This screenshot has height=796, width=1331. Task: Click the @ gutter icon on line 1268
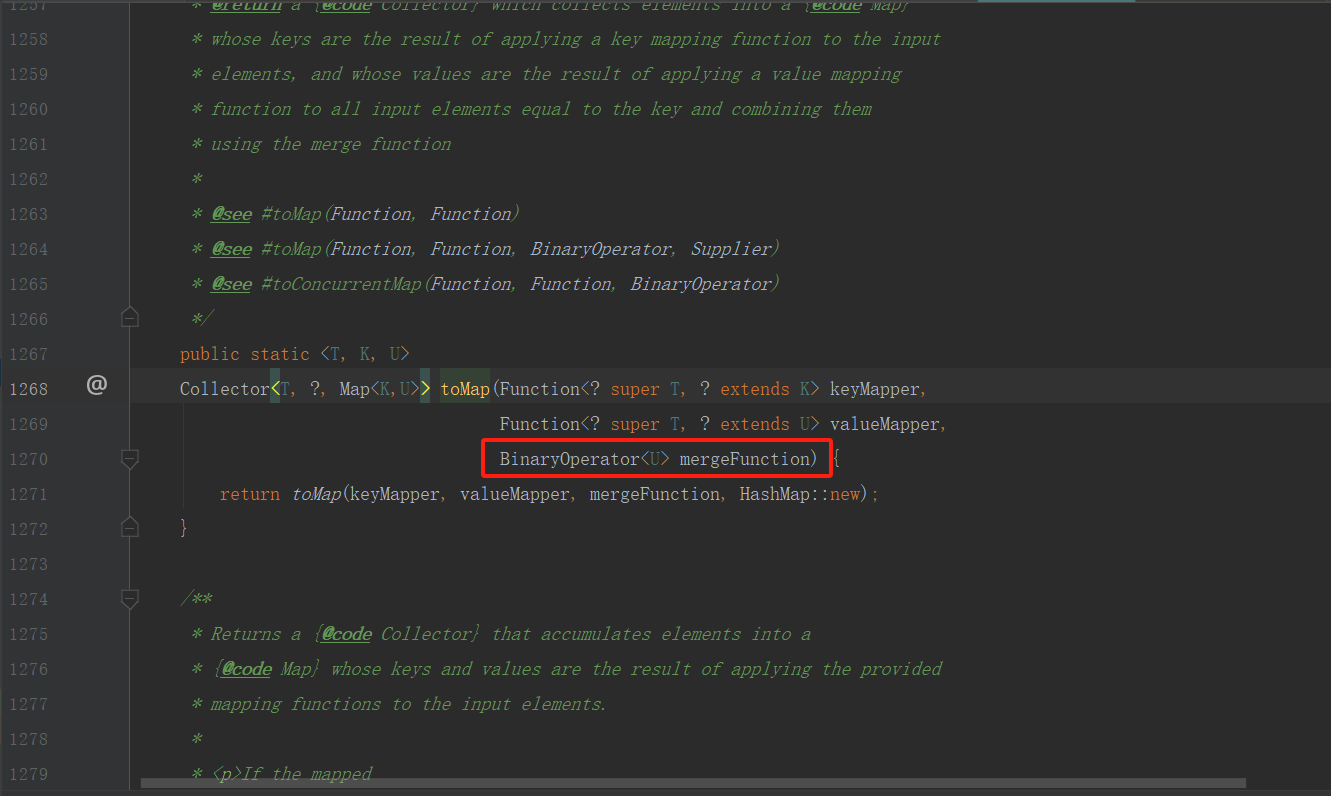point(97,385)
